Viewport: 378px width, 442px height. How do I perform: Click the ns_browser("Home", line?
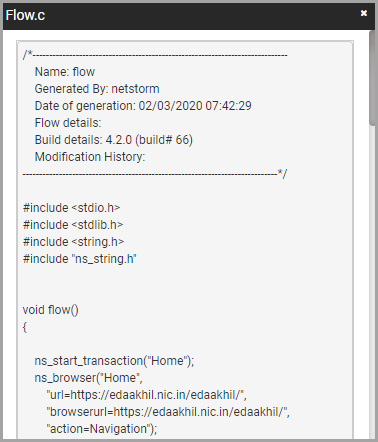[89, 378]
